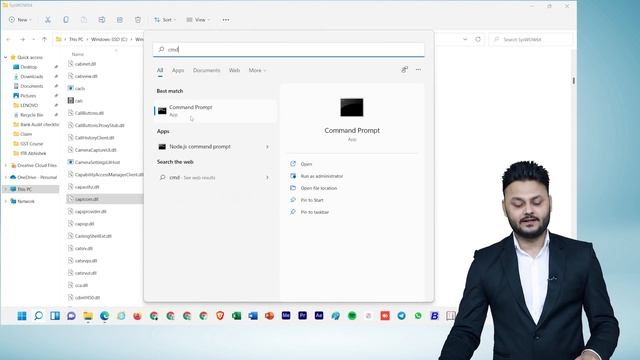640x360 pixels.
Task: Expand Node.js command prompt options arrow
Action: pos(267,147)
